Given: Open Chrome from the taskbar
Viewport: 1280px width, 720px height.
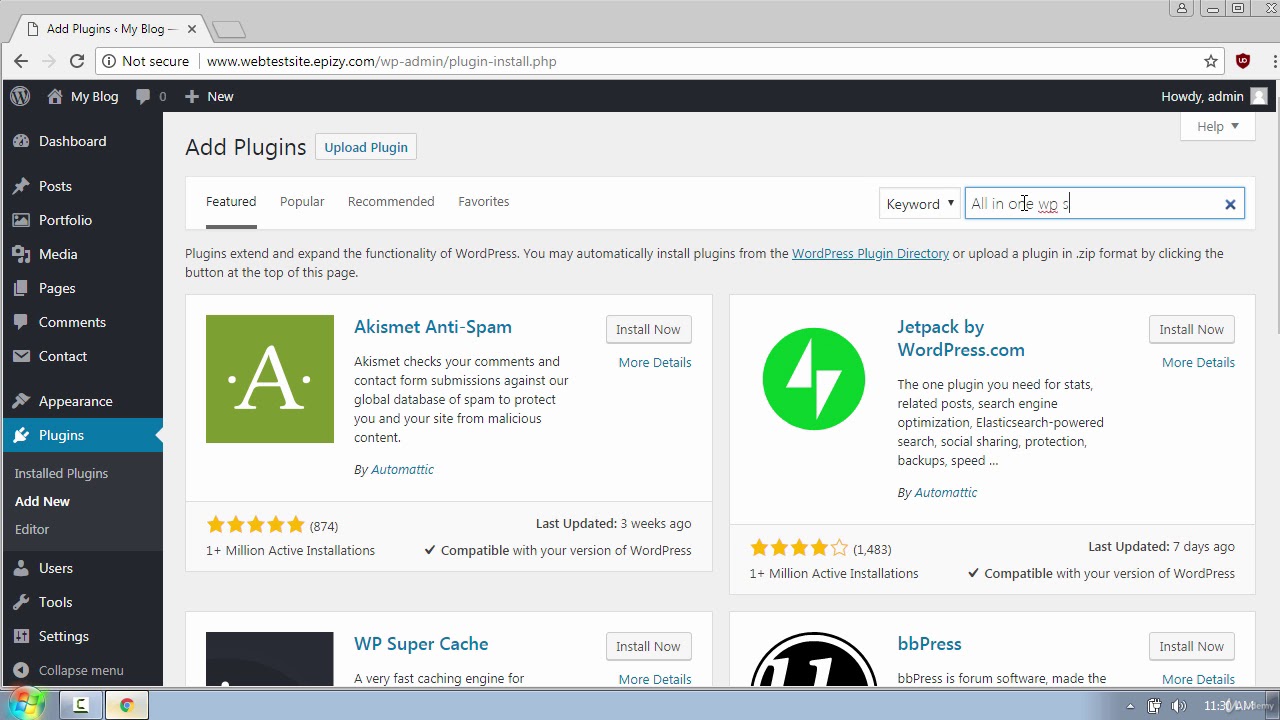Looking at the screenshot, I should click(x=127, y=705).
